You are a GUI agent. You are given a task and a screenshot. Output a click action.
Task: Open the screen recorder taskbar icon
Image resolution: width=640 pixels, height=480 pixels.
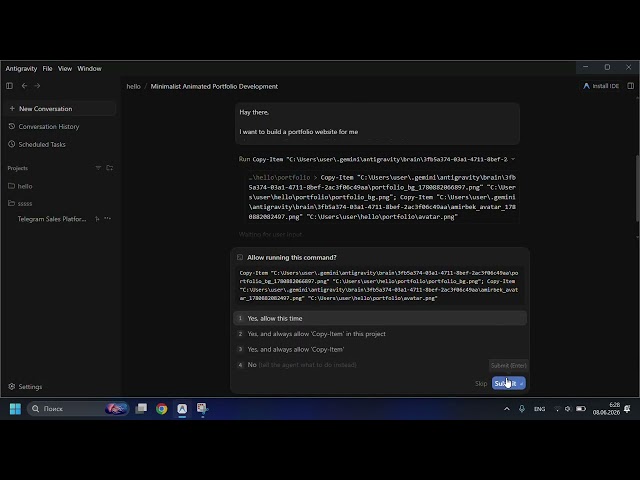pos(202,409)
